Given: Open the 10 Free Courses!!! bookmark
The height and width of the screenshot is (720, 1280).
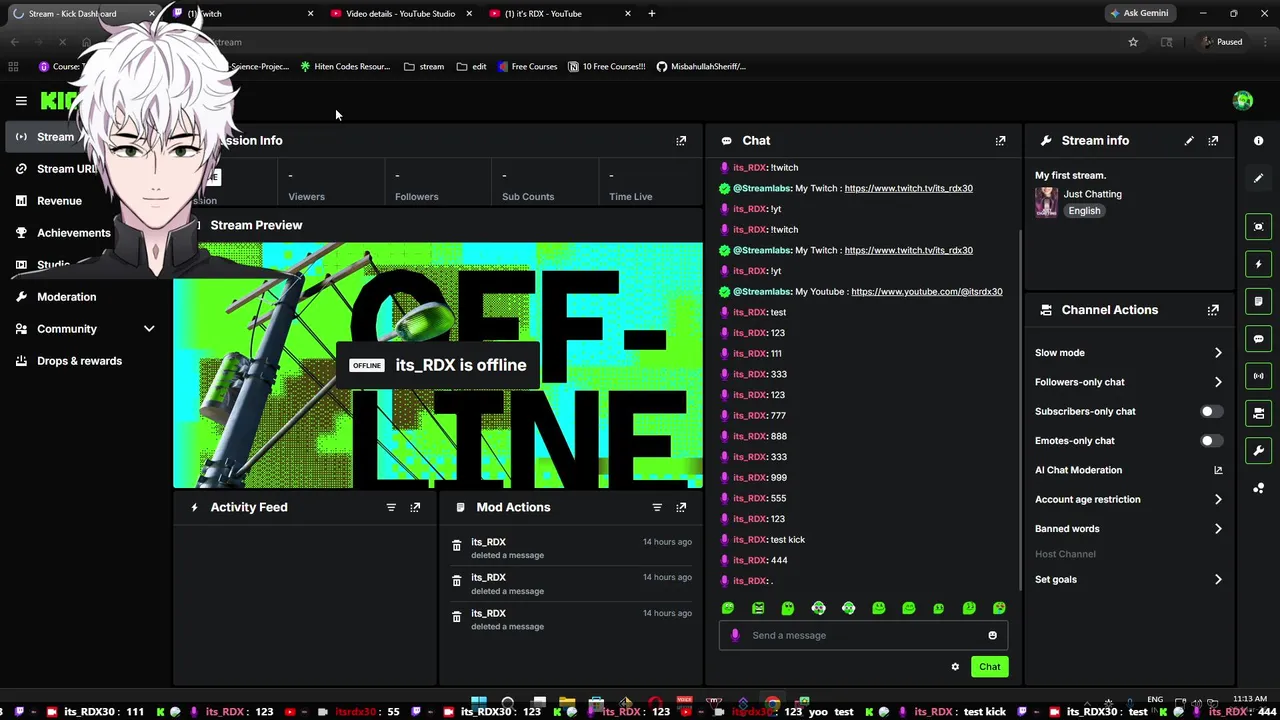Looking at the screenshot, I should pos(606,67).
